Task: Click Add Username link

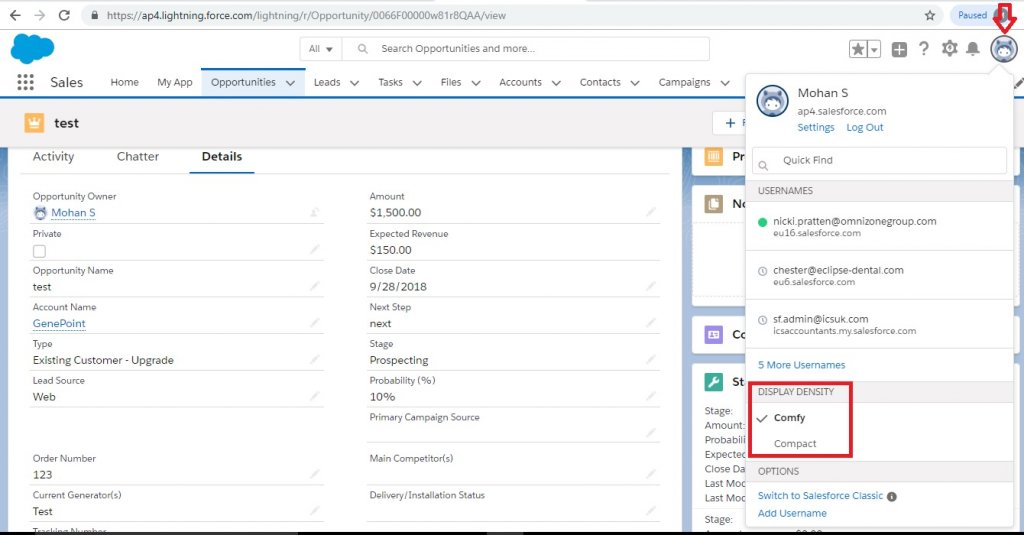Action: click(x=792, y=513)
